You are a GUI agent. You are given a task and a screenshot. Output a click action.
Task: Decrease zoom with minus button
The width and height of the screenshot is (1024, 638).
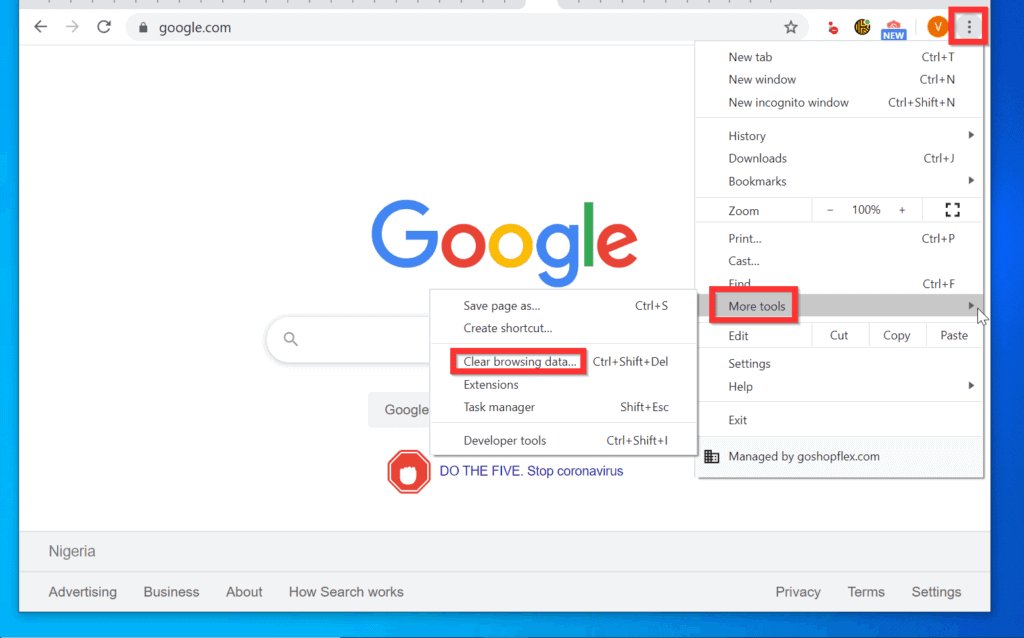click(830, 210)
